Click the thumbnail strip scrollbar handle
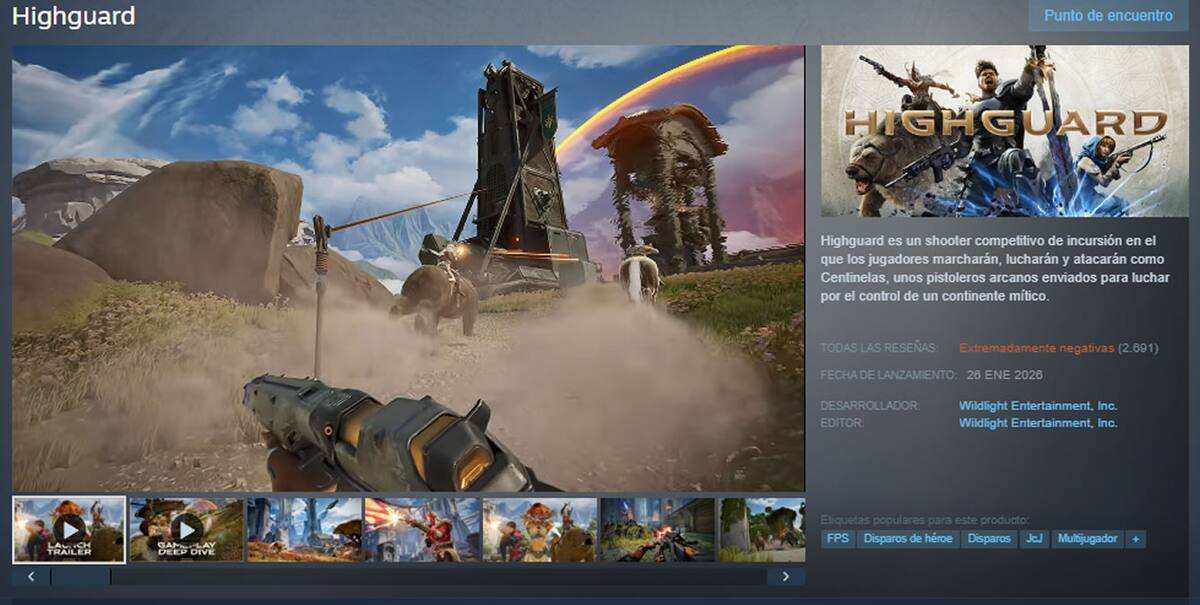 point(81,577)
